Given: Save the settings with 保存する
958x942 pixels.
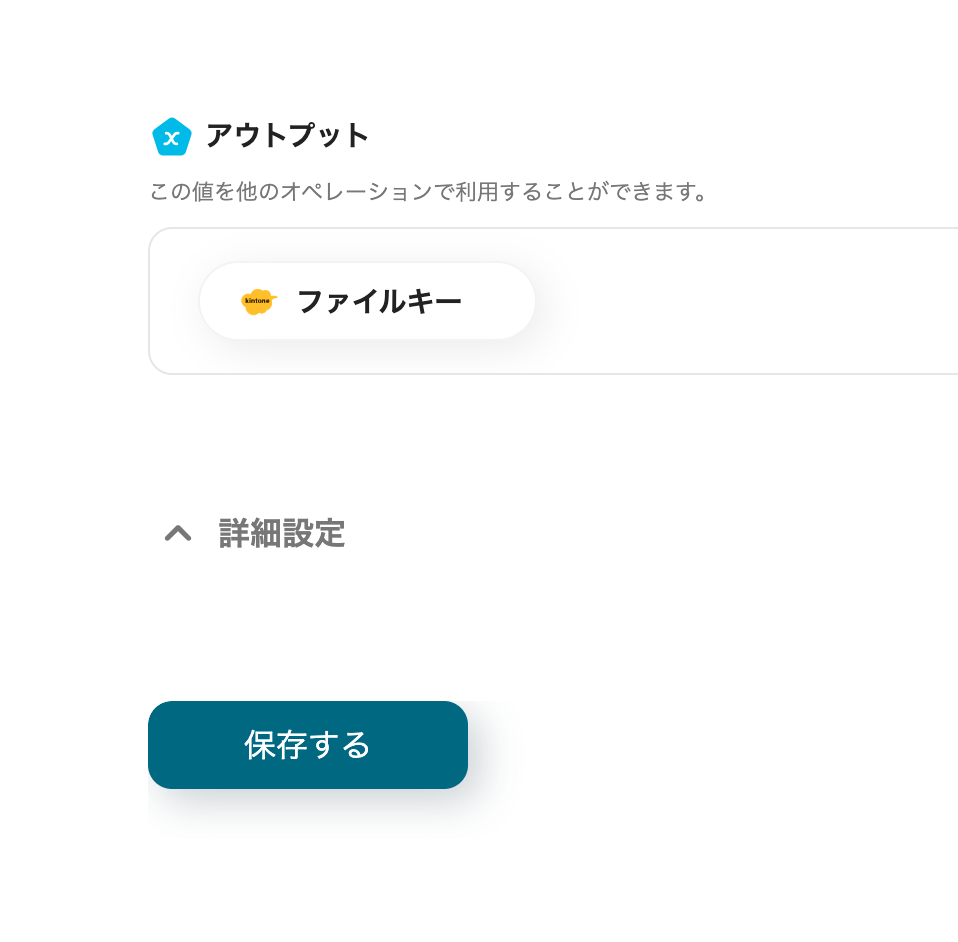Looking at the screenshot, I should tap(307, 744).
